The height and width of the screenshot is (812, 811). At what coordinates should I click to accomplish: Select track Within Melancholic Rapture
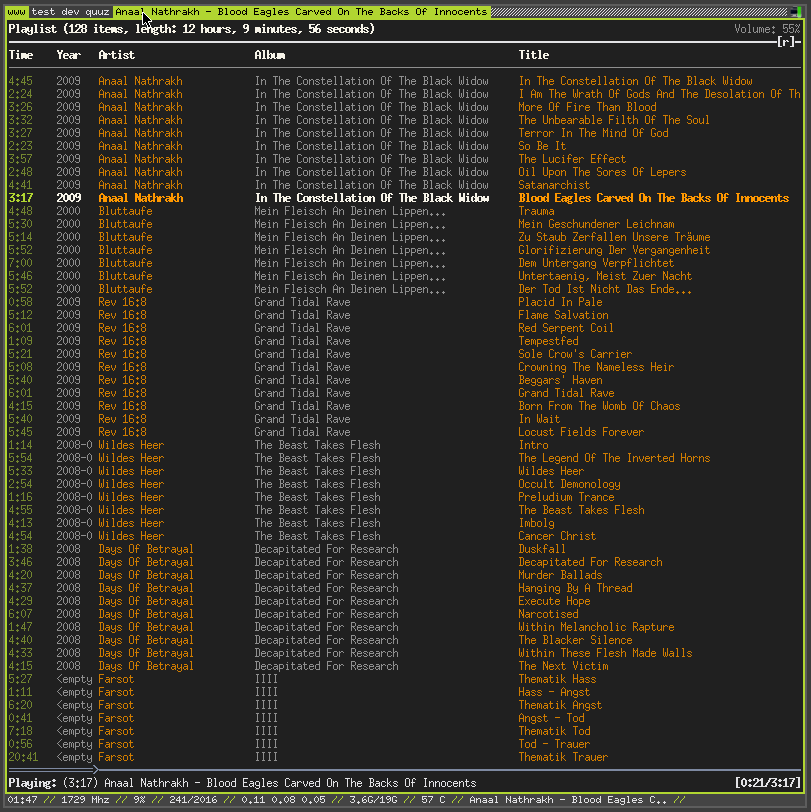tap(596, 627)
